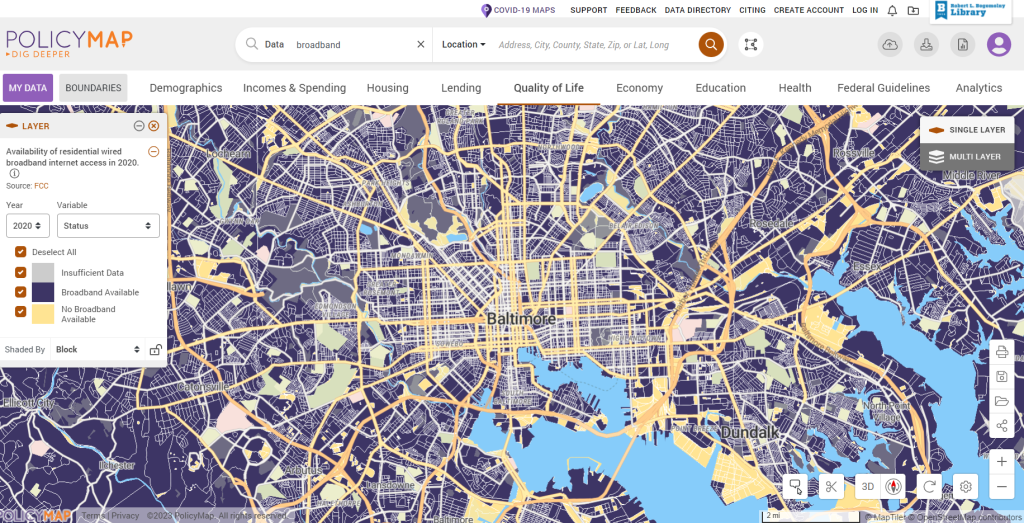The height and width of the screenshot is (523, 1024).
Task: Click the BOUNDARIES button
Action: 93,88
